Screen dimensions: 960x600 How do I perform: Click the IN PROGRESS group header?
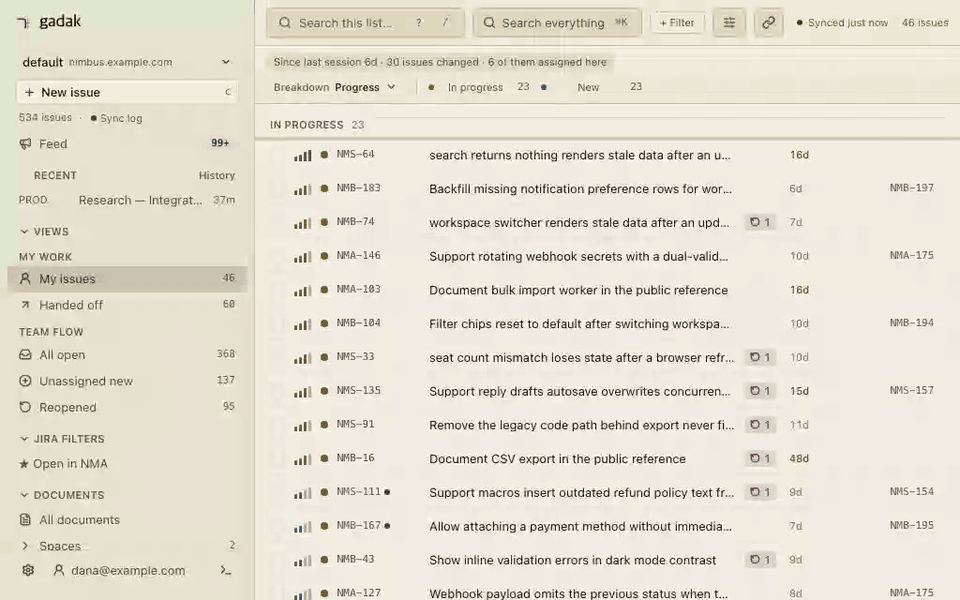click(317, 125)
